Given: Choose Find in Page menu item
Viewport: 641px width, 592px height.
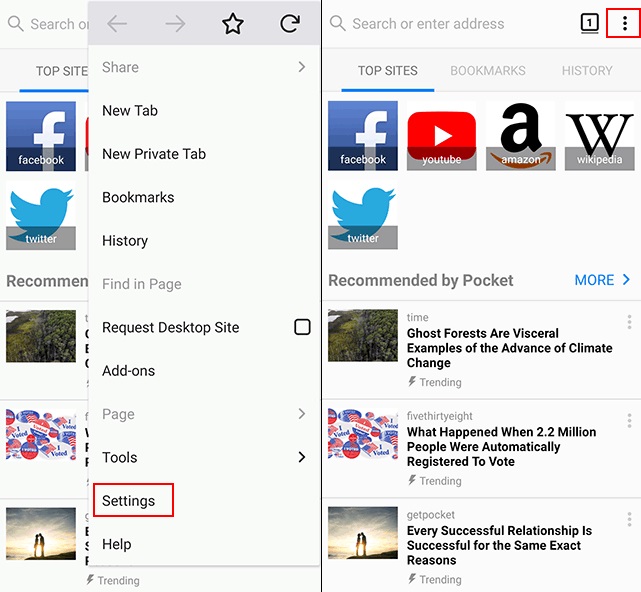Looking at the screenshot, I should coord(204,284).
